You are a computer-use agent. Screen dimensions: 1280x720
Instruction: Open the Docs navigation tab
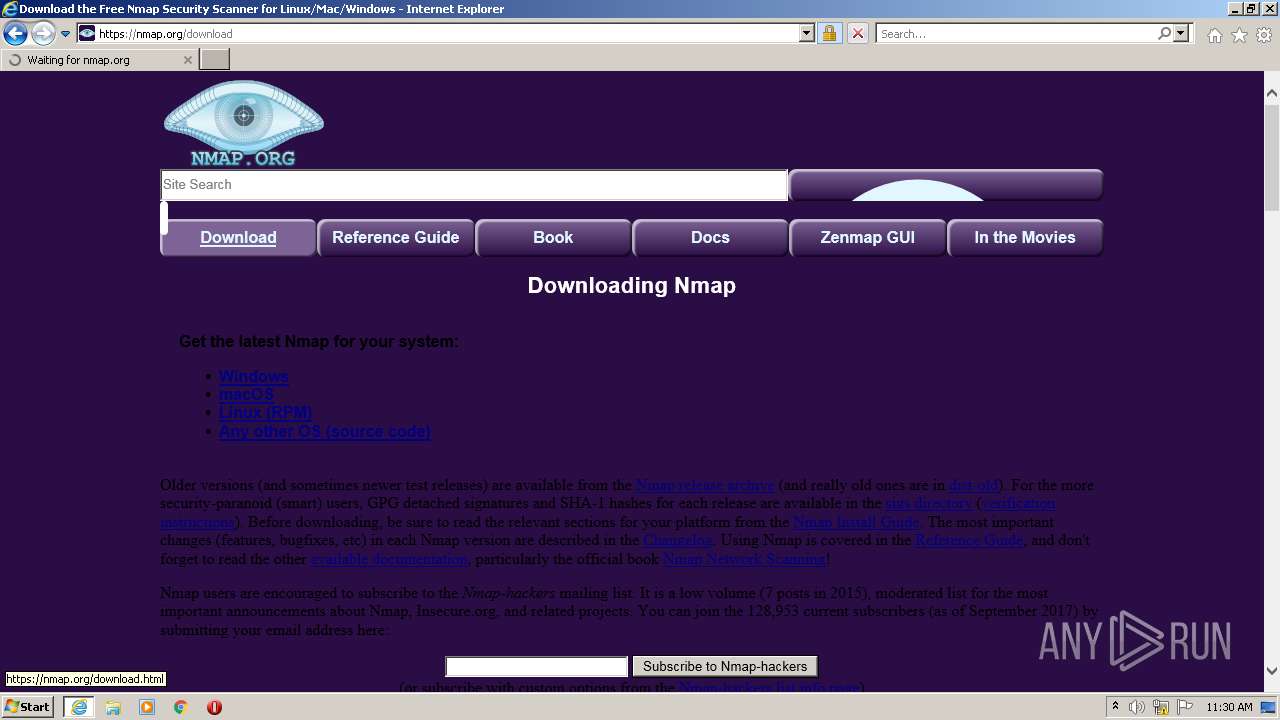(x=710, y=238)
